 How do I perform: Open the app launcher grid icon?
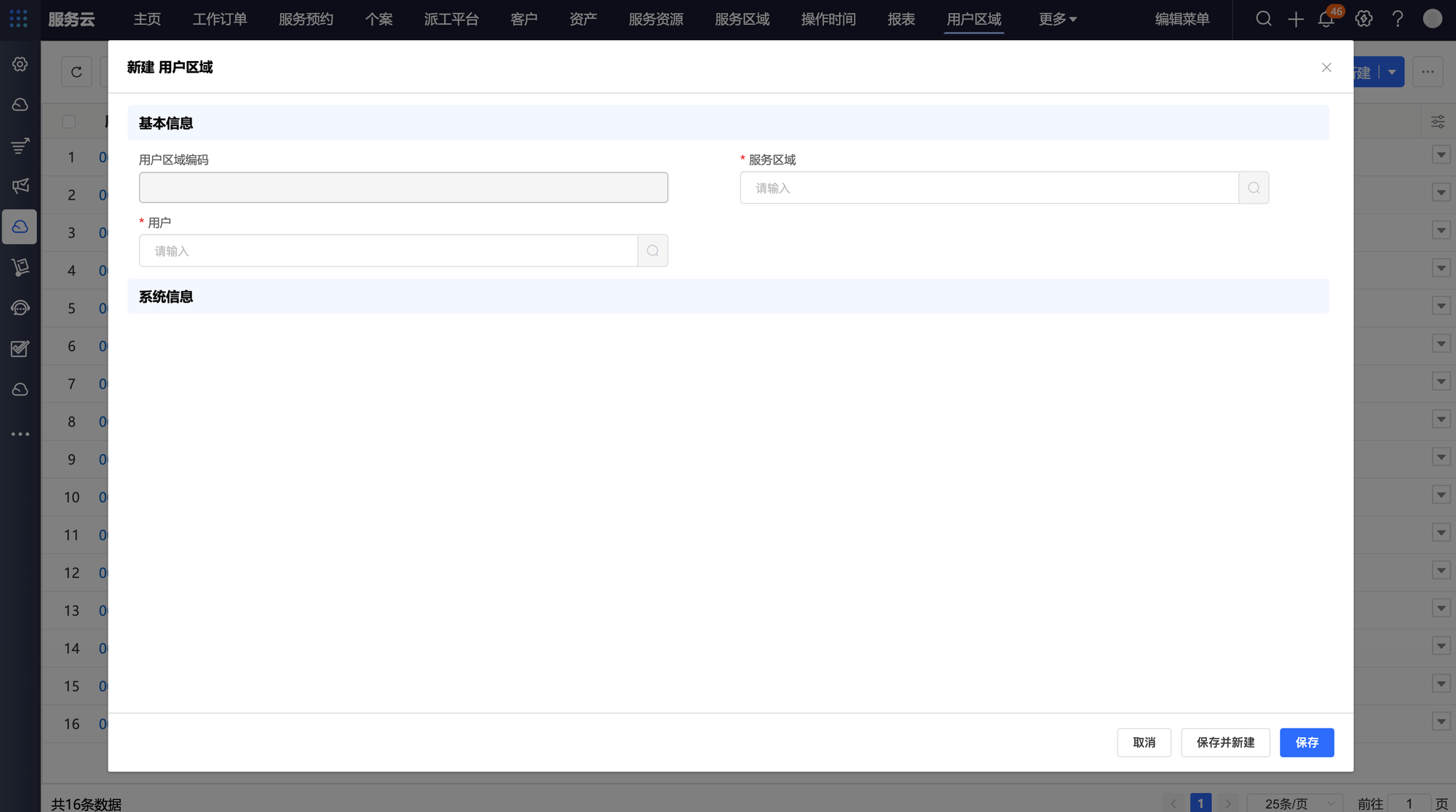19,19
